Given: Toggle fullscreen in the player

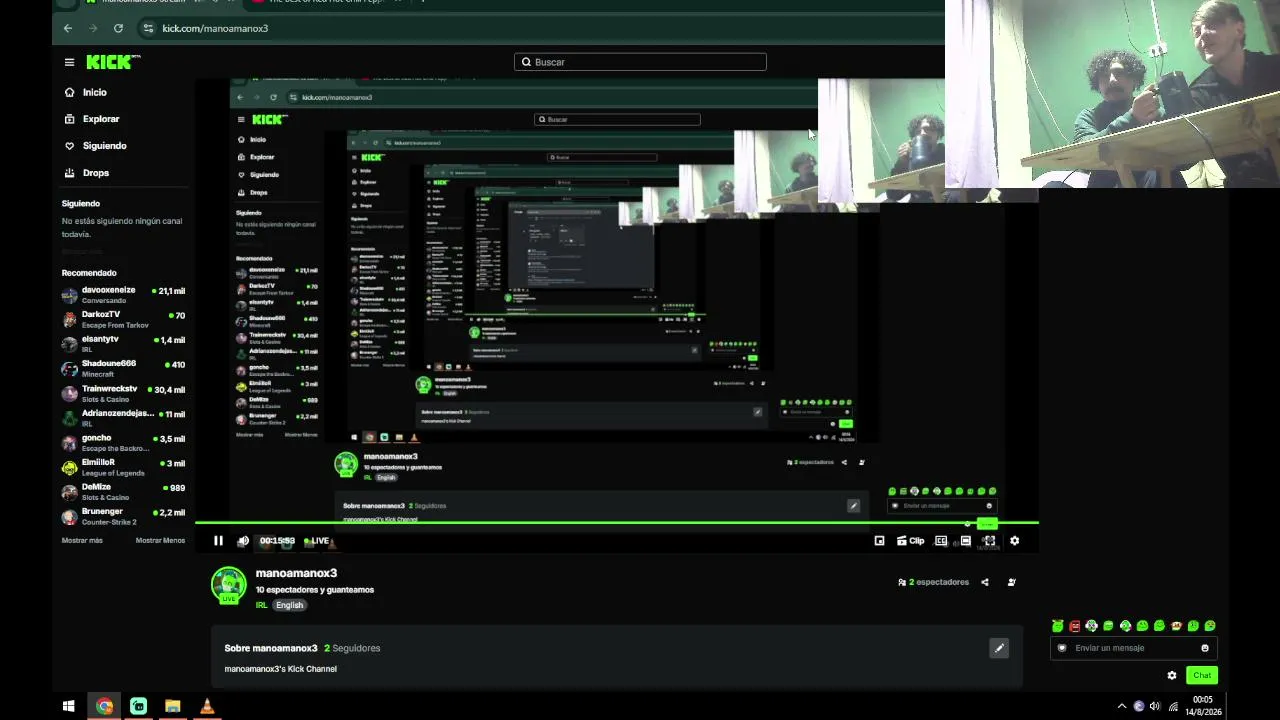Looking at the screenshot, I should [989, 541].
